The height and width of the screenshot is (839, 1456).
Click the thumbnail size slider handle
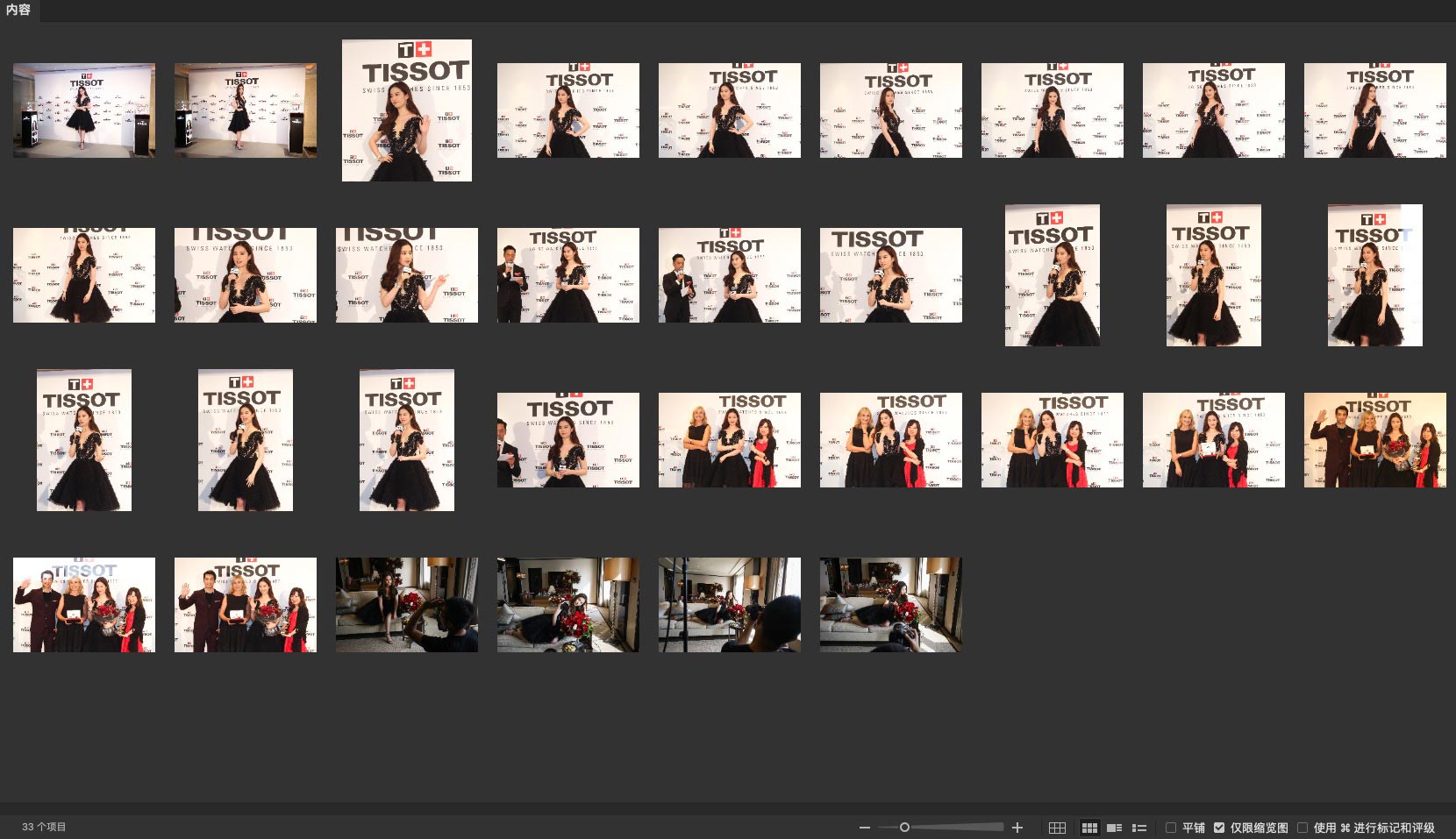(x=904, y=827)
